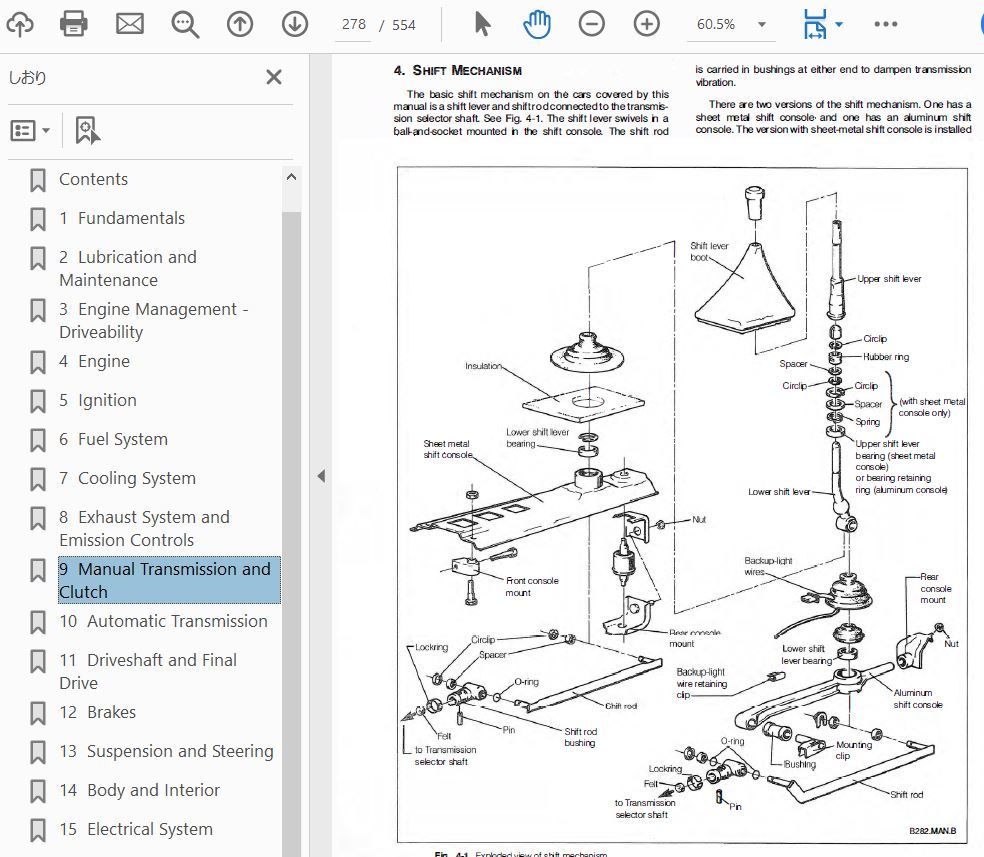984x857 pixels.
Task: Click the page number field 278
Action: [x=353, y=24]
